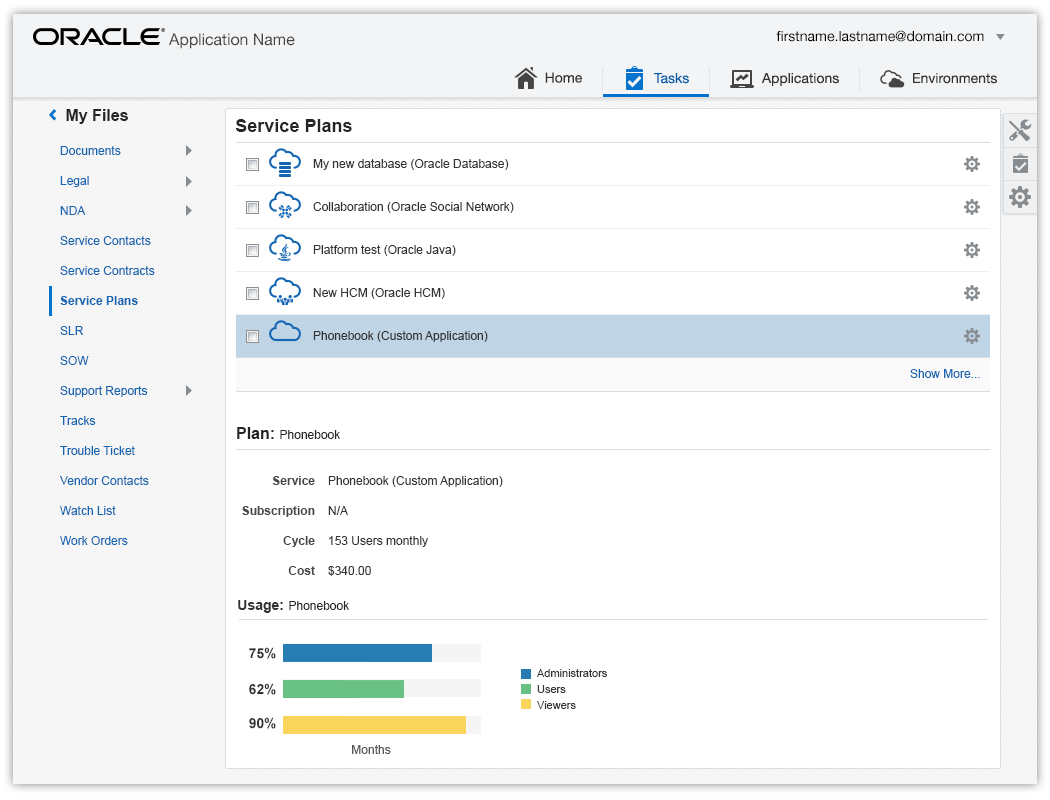Open the Work Orders link
Viewport: 1050px width, 800px height.
click(x=94, y=541)
